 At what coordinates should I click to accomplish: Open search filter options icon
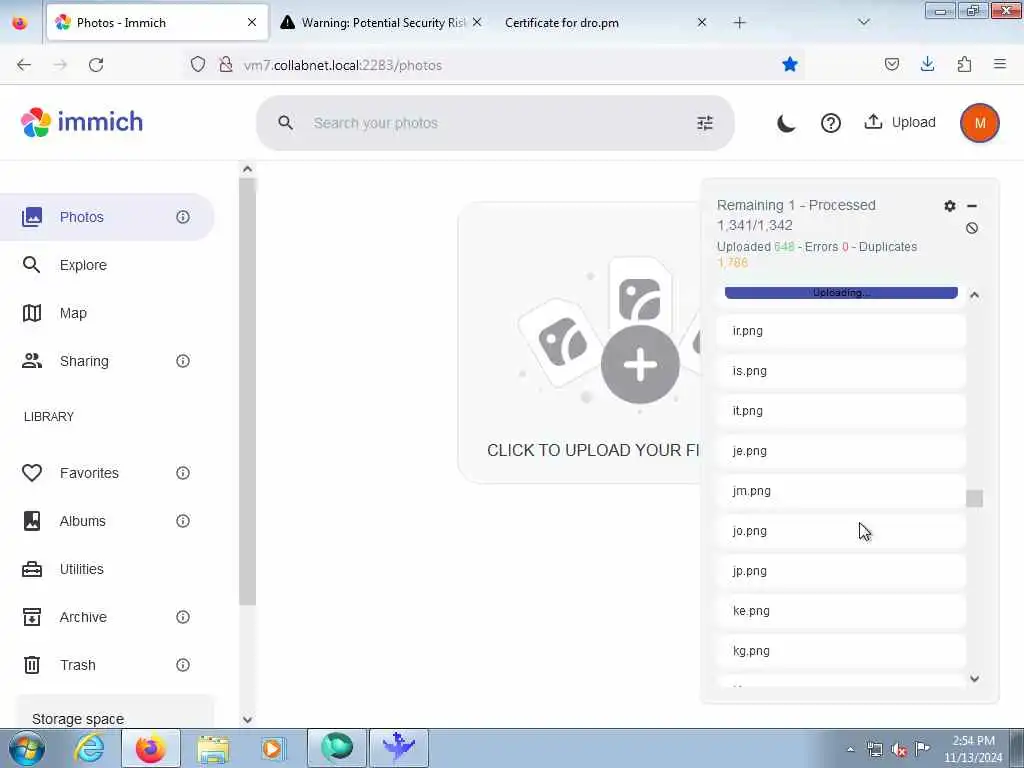coord(705,123)
